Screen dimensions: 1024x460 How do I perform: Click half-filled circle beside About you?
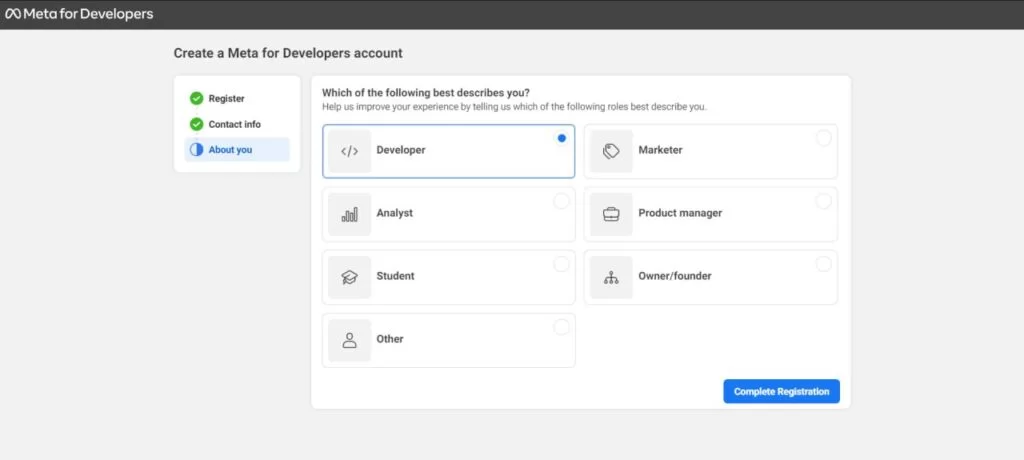click(x=197, y=150)
